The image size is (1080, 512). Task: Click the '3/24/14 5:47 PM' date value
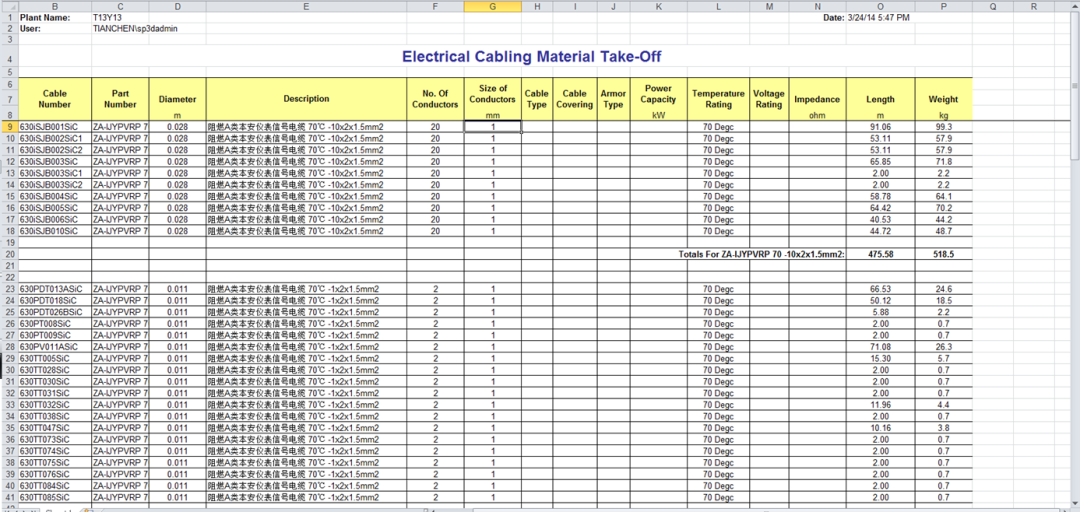point(878,17)
